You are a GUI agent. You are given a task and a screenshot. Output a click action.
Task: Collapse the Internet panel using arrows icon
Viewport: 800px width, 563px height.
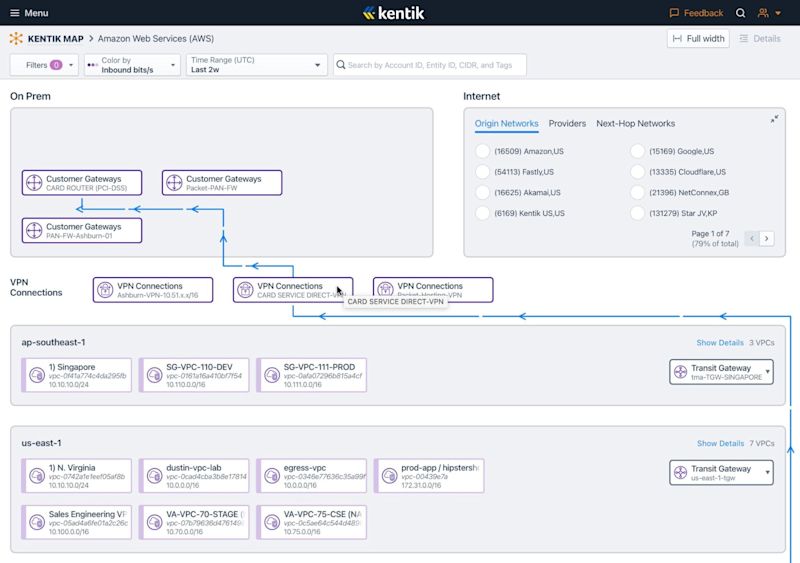pos(774,119)
